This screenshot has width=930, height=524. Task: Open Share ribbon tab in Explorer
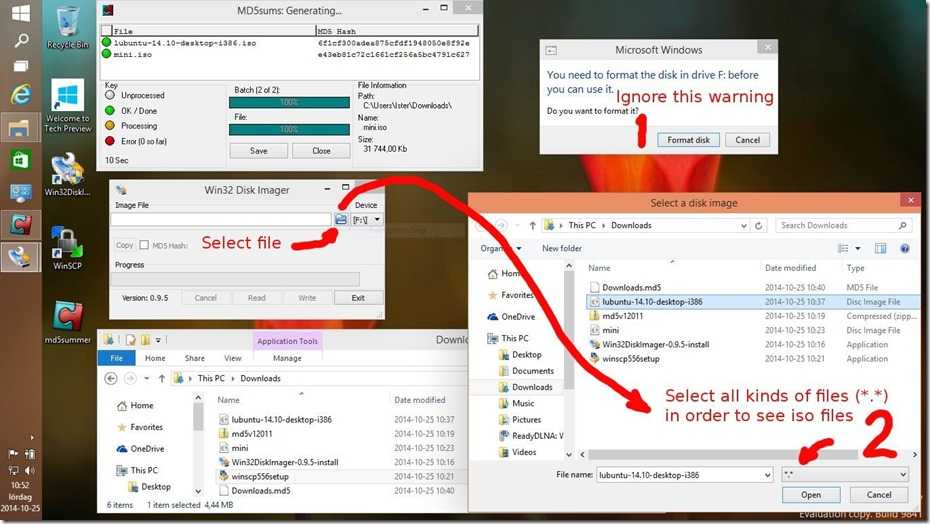(x=195, y=358)
